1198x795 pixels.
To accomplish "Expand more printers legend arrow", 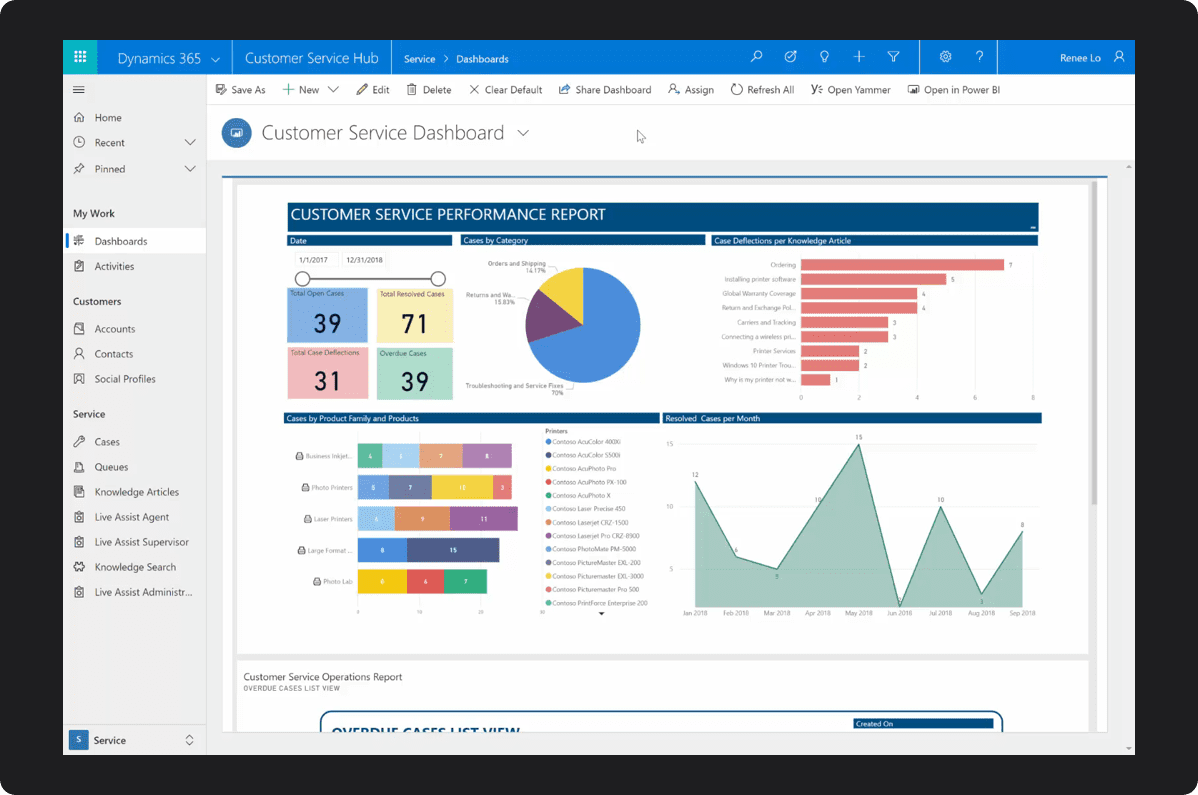I will coord(601,613).
